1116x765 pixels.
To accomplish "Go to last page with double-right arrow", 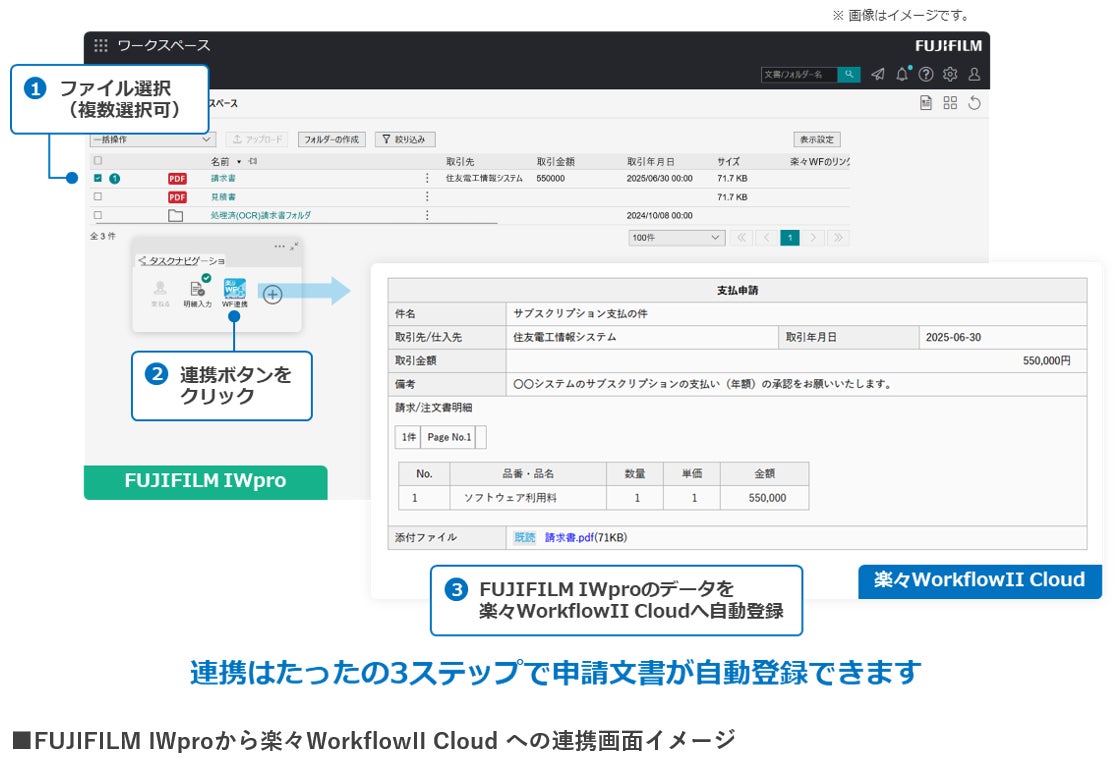I will tap(838, 238).
